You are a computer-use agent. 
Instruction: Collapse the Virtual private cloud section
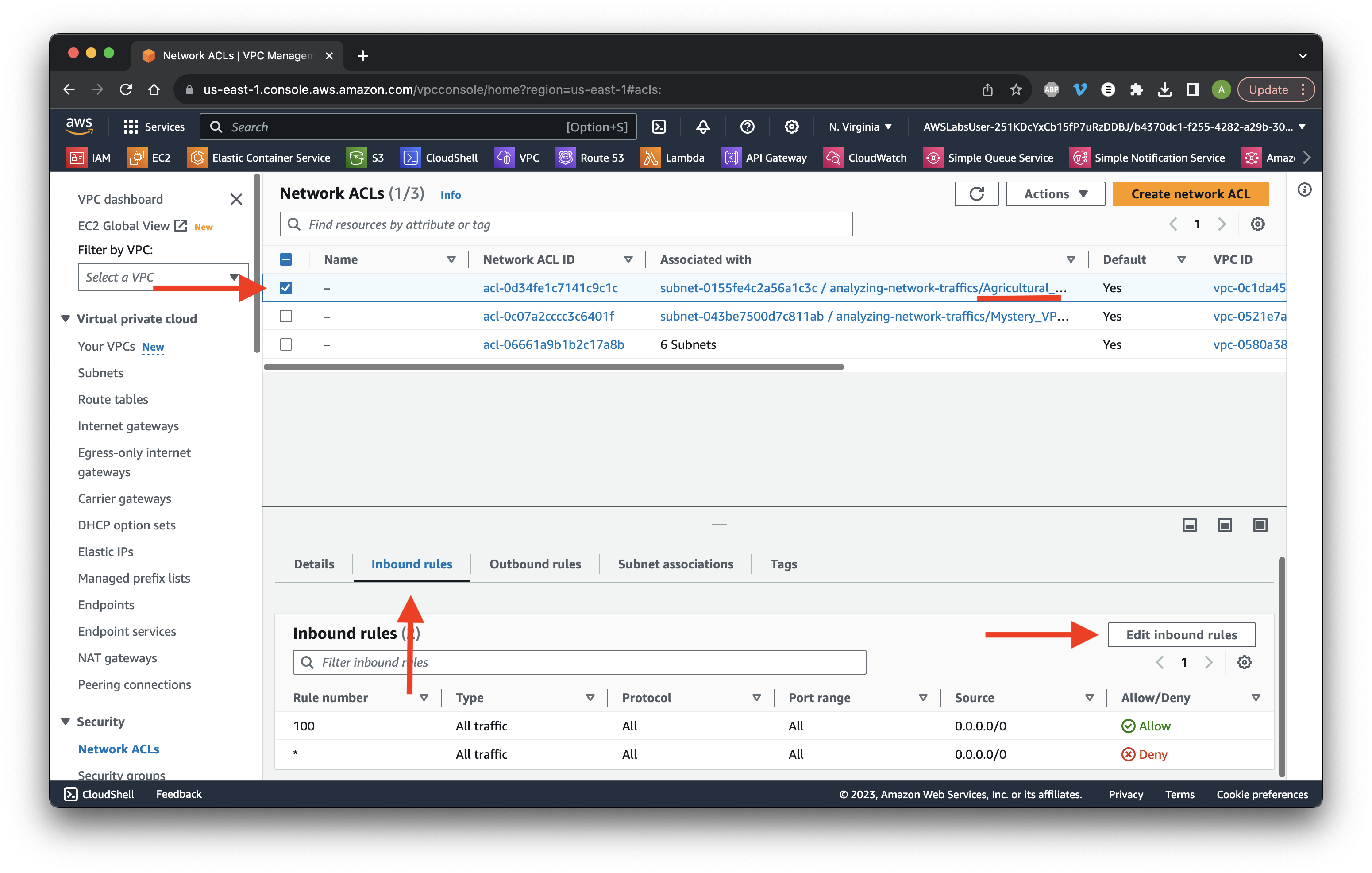click(x=66, y=319)
